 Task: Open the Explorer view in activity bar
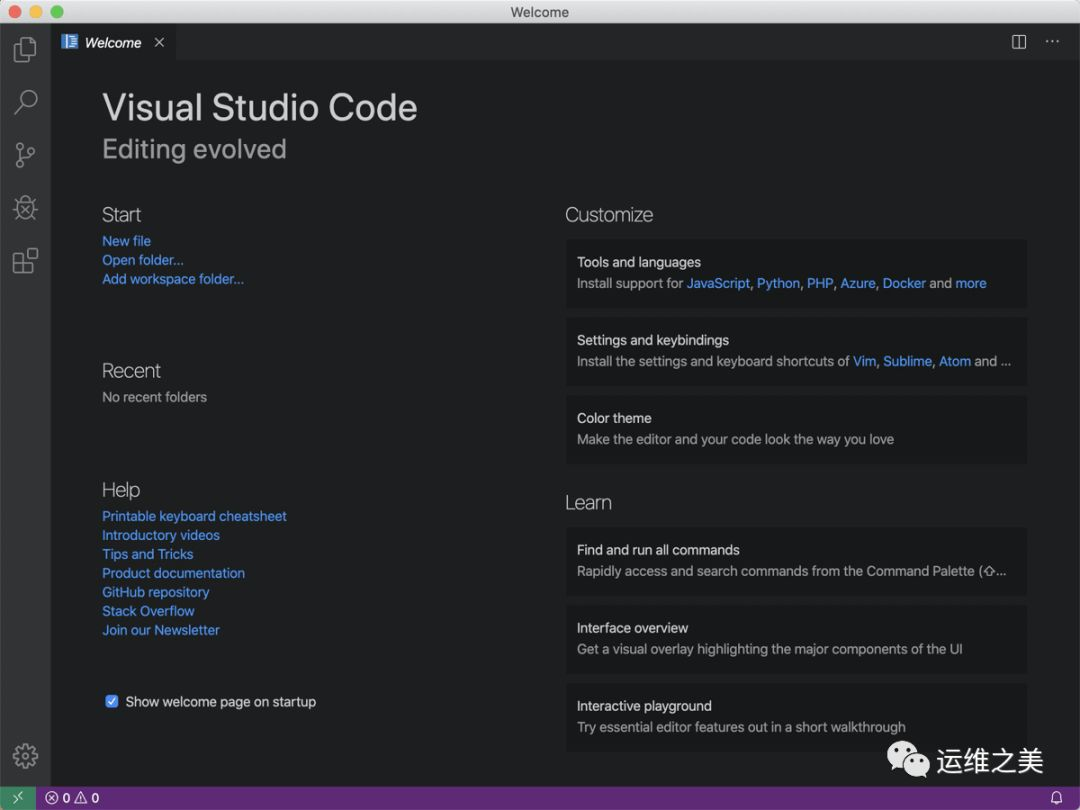point(25,49)
